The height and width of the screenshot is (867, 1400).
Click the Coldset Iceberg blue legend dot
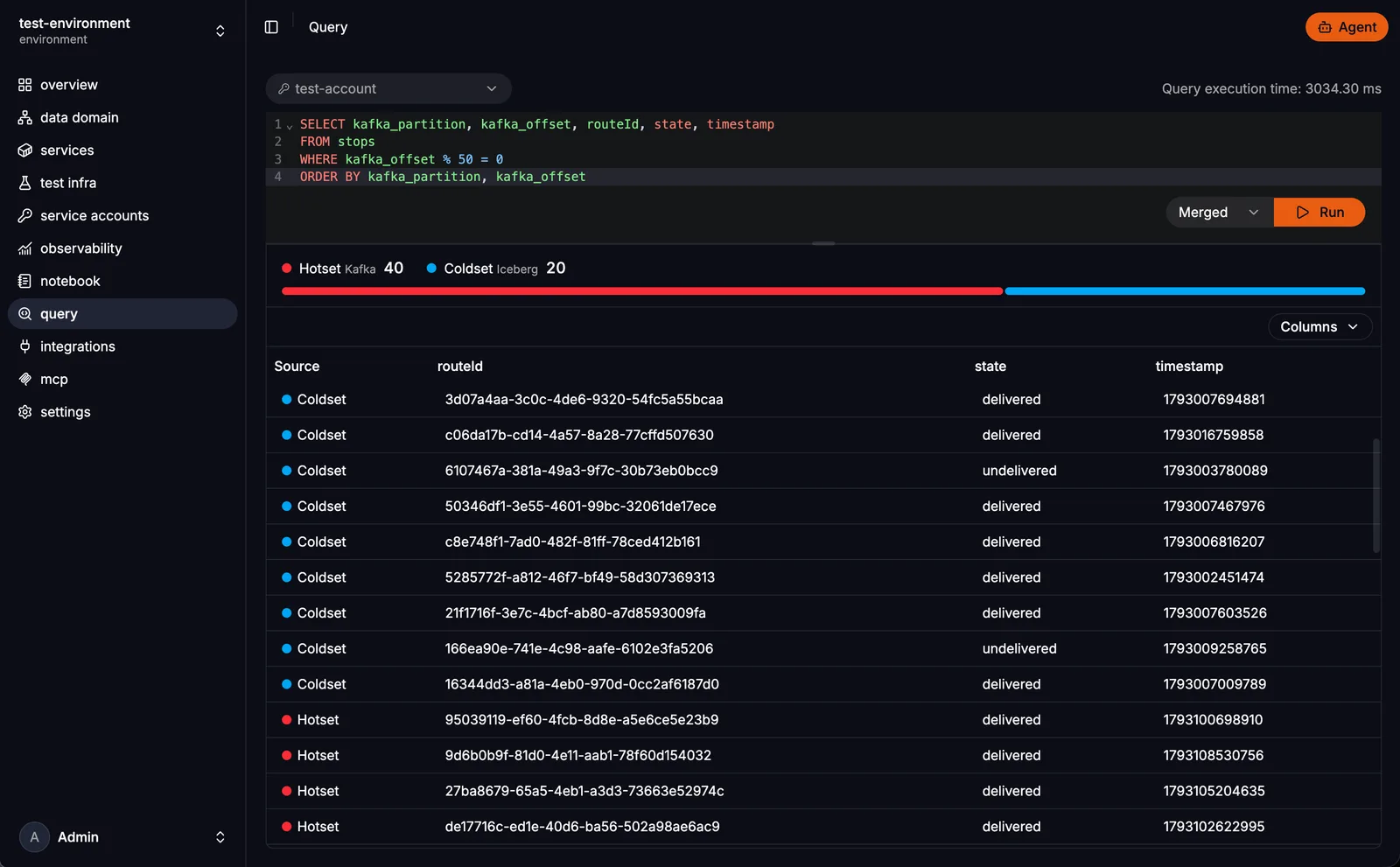431,269
